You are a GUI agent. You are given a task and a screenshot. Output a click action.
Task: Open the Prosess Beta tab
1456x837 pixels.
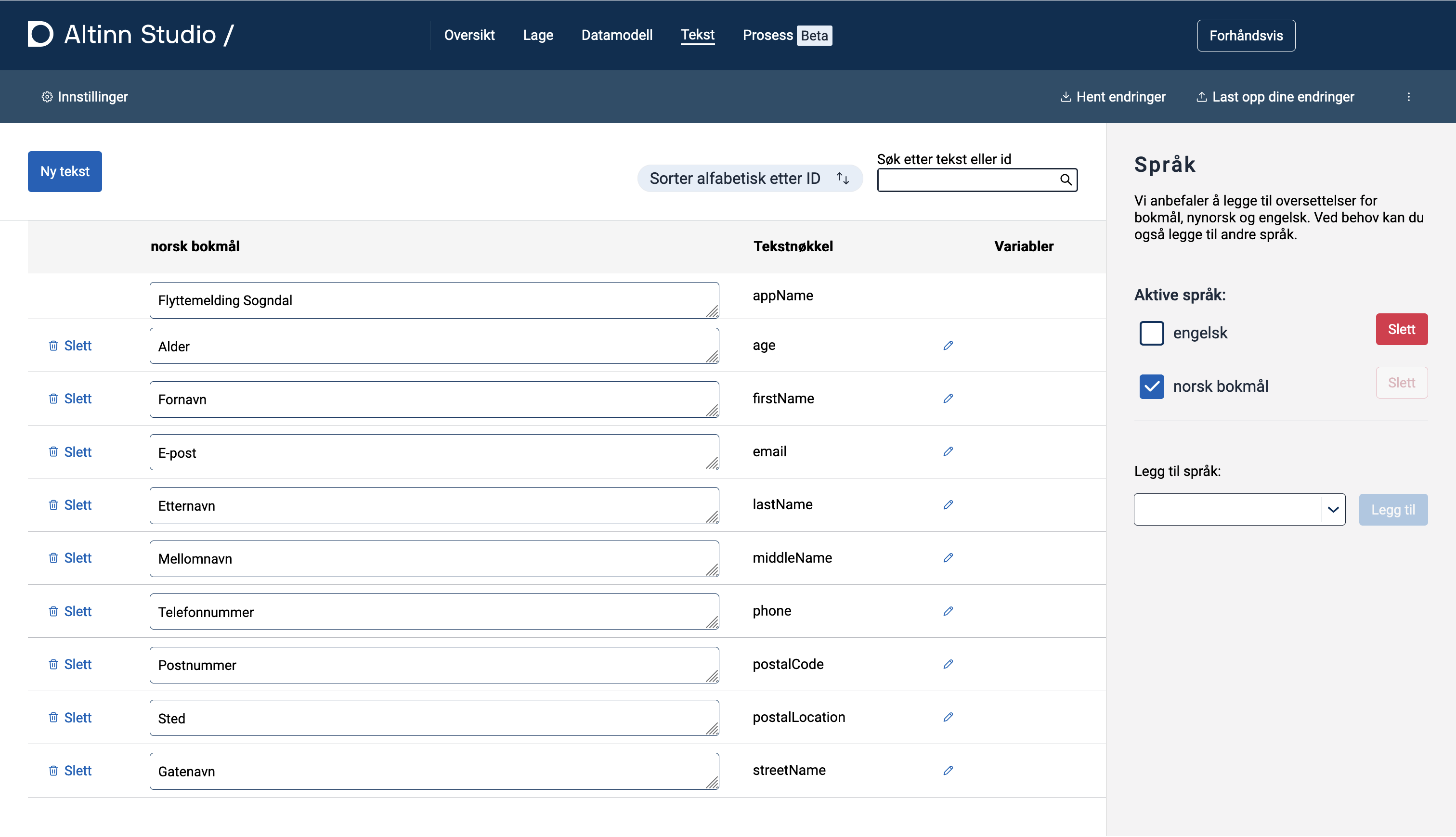pyautogui.click(x=786, y=35)
